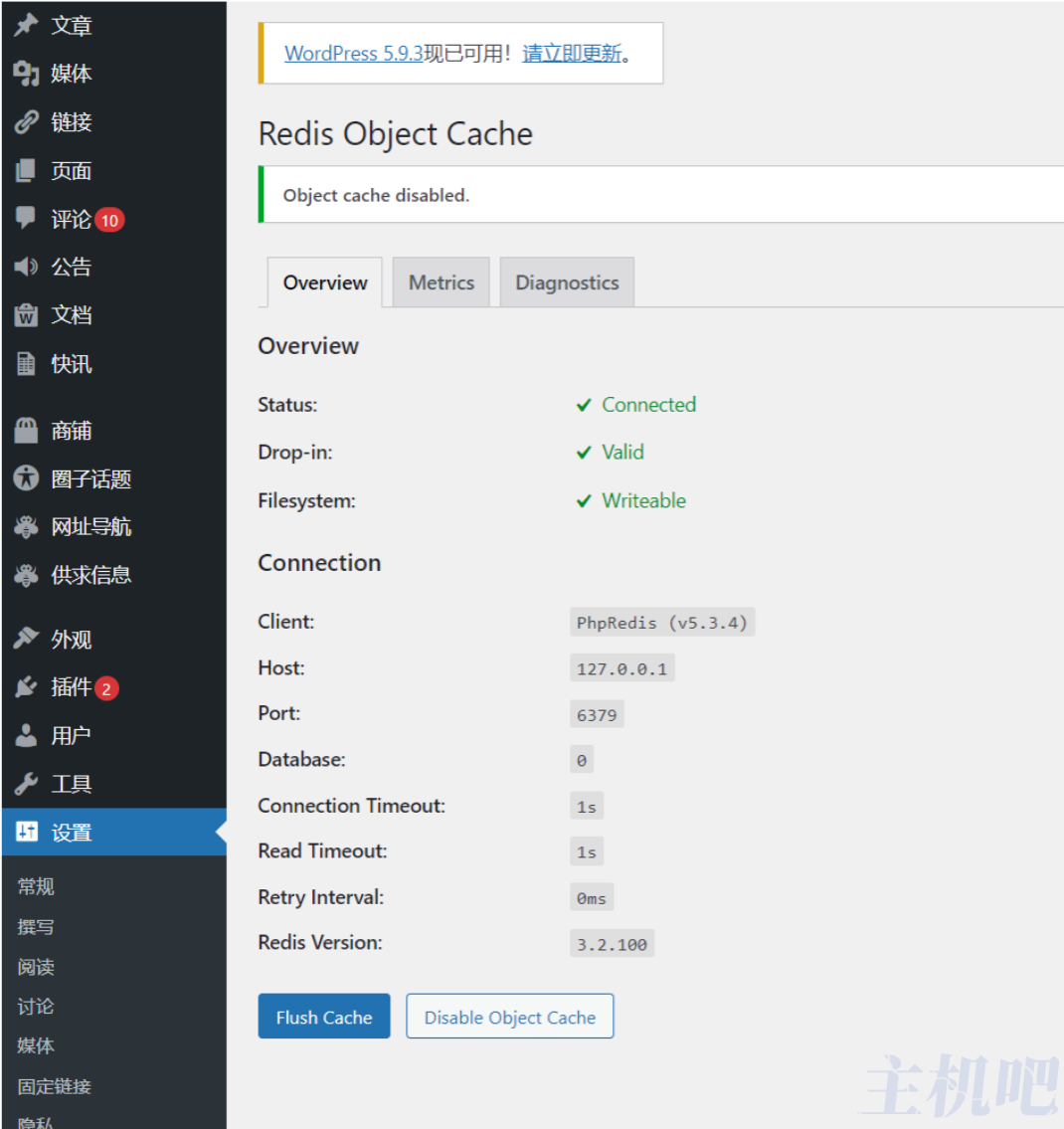Switch to the Metrics tab
Viewport: 1064px width, 1129px height.
pyautogui.click(x=442, y=282)
